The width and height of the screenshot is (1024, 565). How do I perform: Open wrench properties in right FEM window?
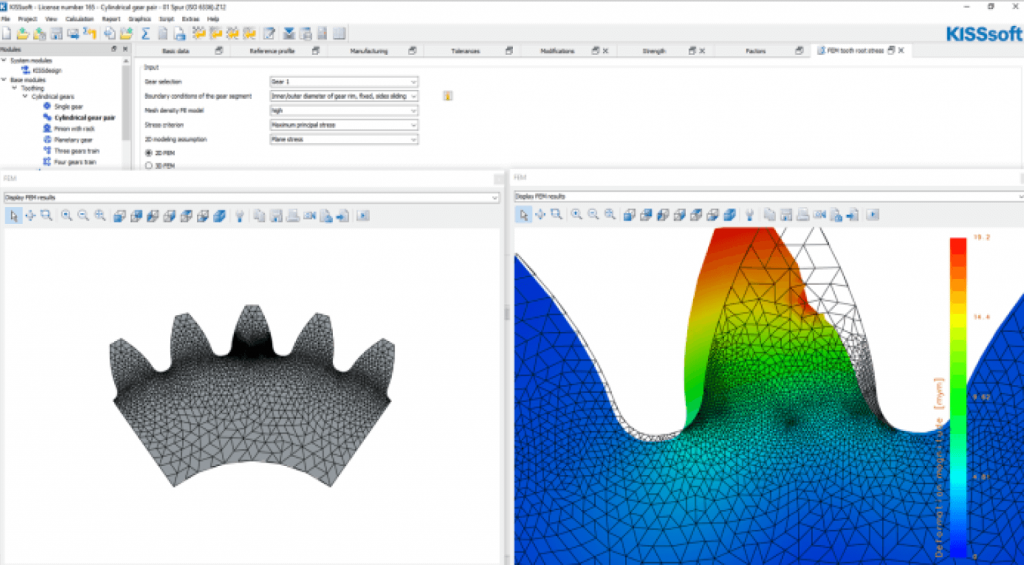point(750,214)
